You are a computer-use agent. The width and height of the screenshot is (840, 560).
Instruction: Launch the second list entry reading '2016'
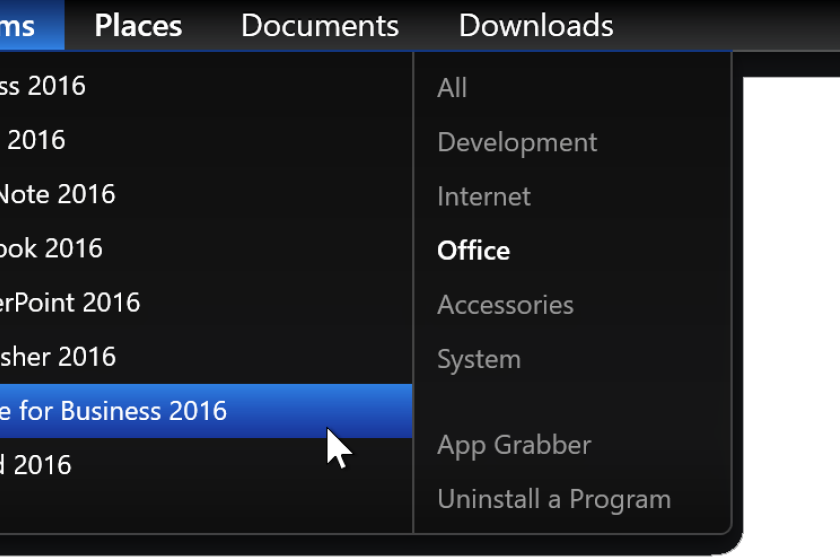pyautogui.click(x=206, y=140)
